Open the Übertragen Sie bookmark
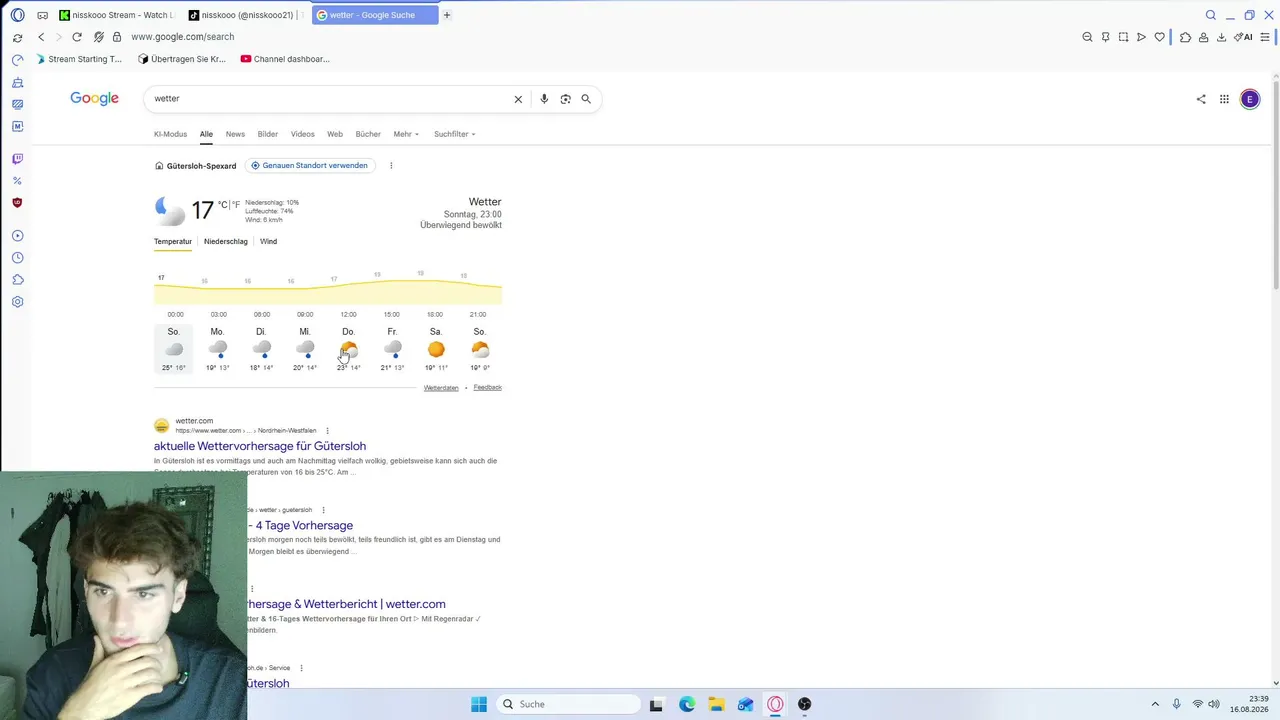 [182, 59]
